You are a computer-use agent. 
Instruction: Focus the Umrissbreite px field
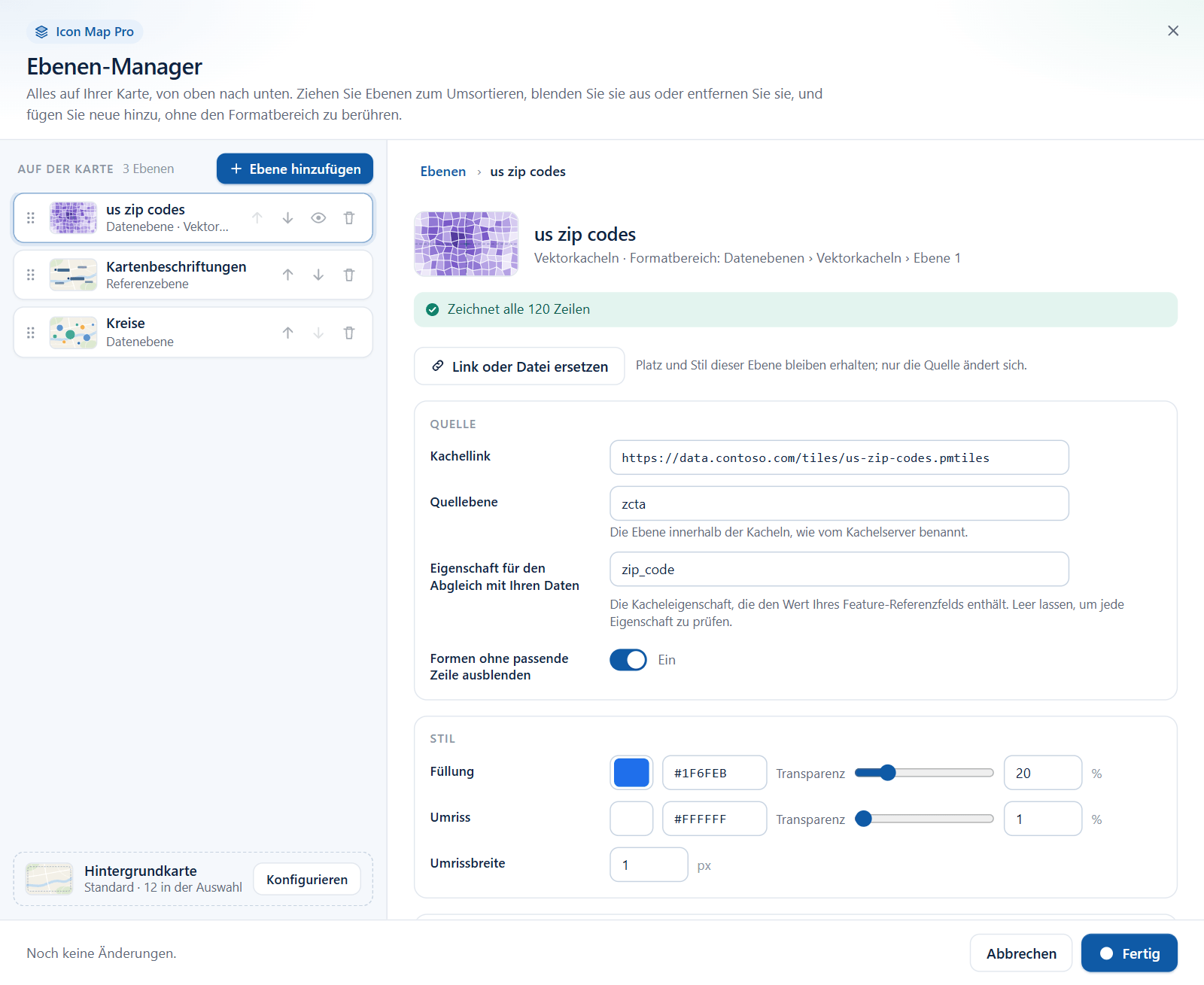click(649, 865)
